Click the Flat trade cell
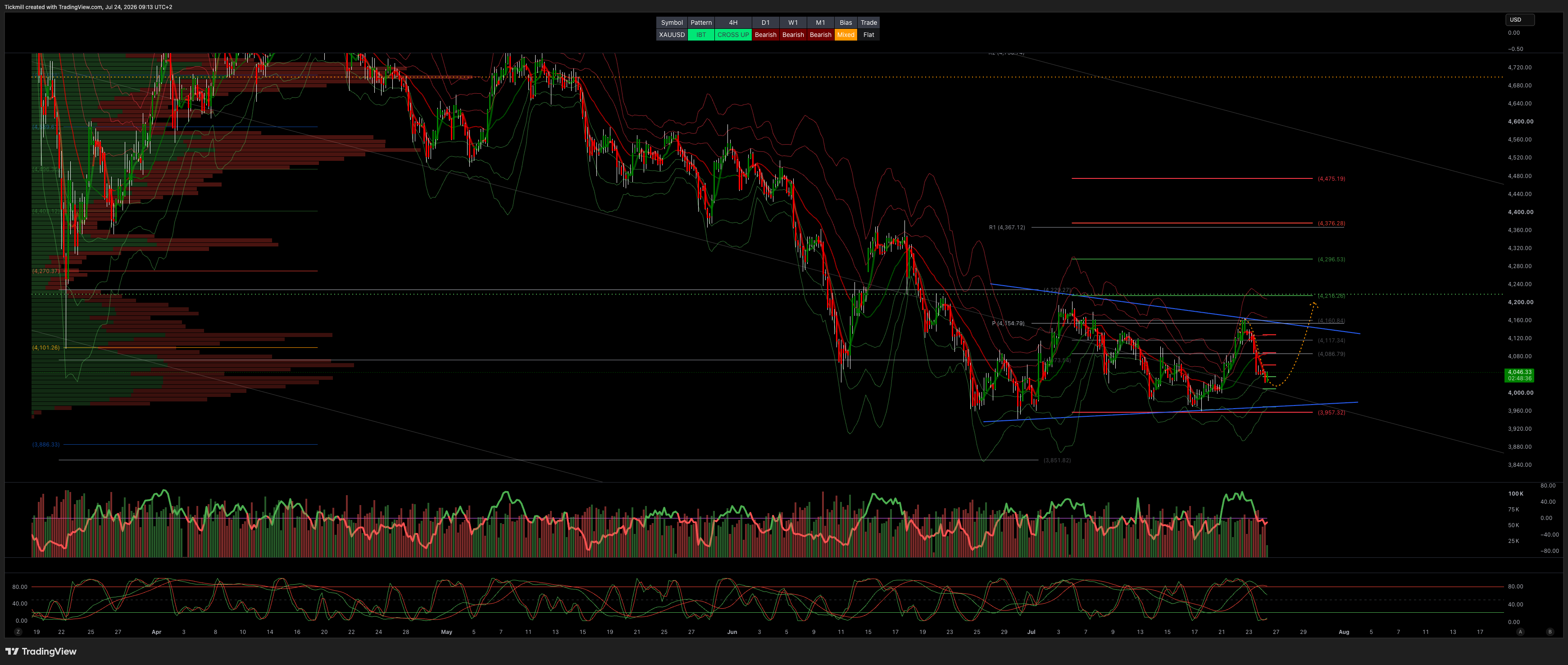1568x665 pixels. [868, 35]
